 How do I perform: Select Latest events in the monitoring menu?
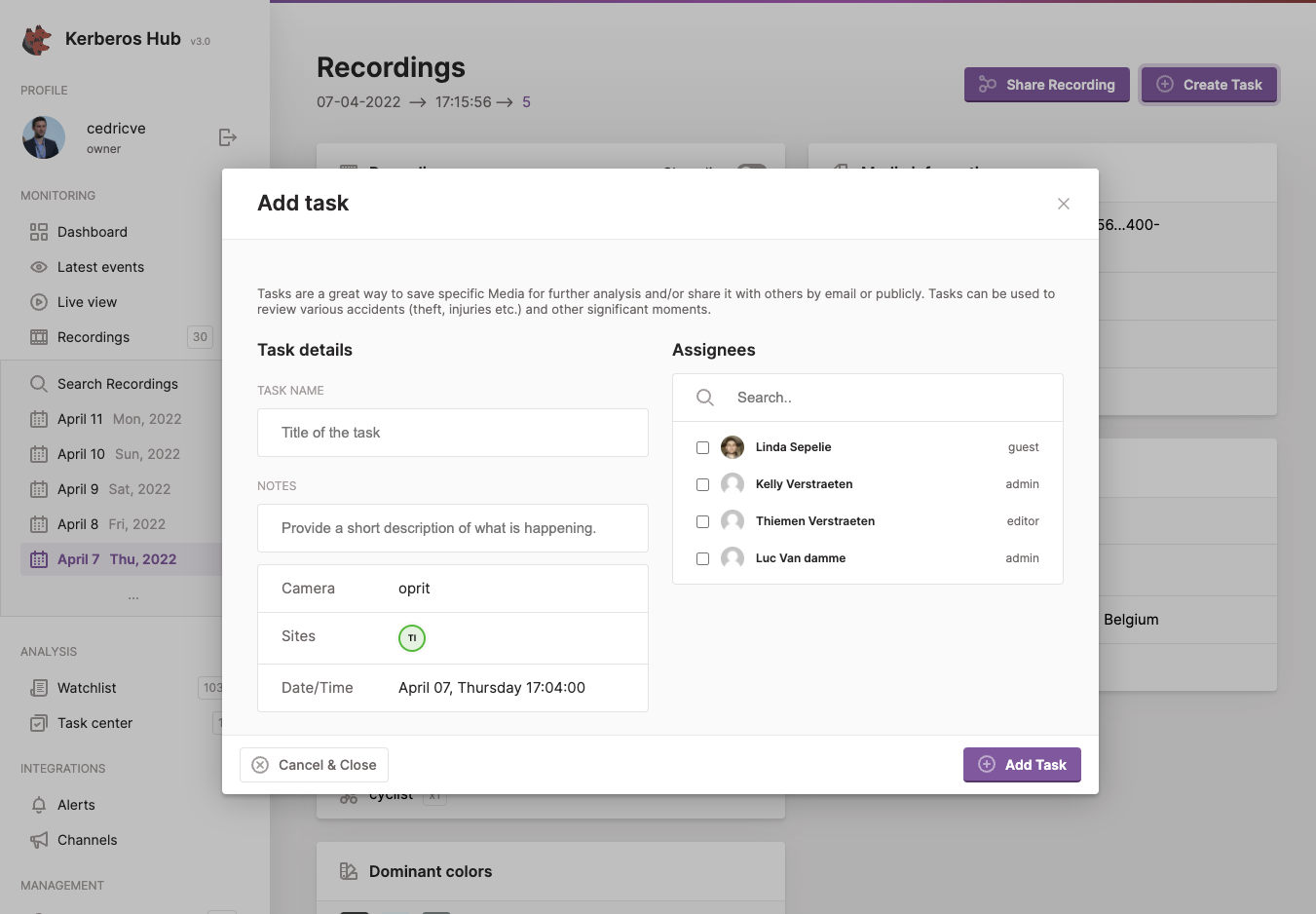[x=100, y=266]
